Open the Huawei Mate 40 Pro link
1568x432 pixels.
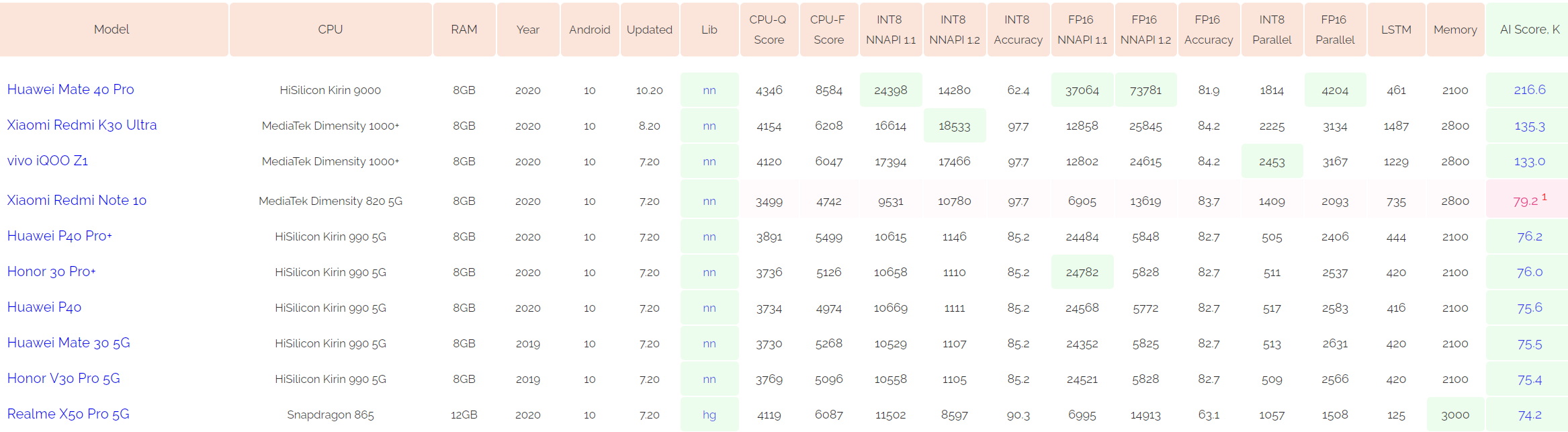point(71,89)
